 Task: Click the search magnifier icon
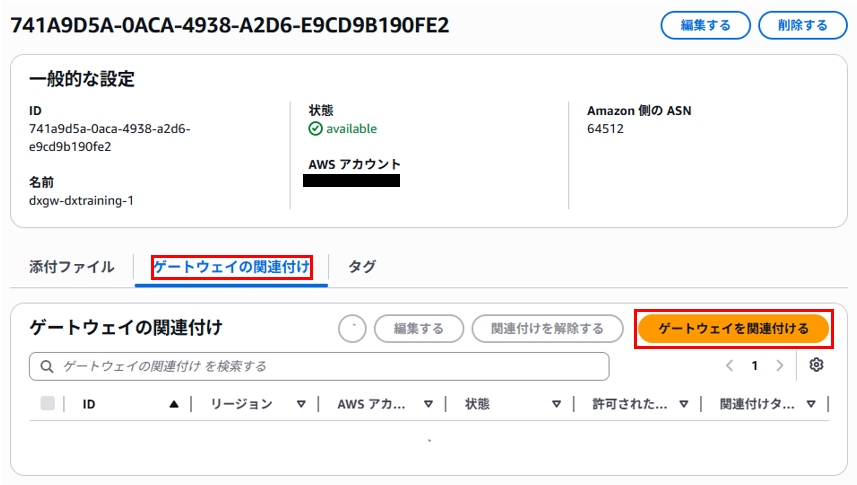[x=47, y=366]
